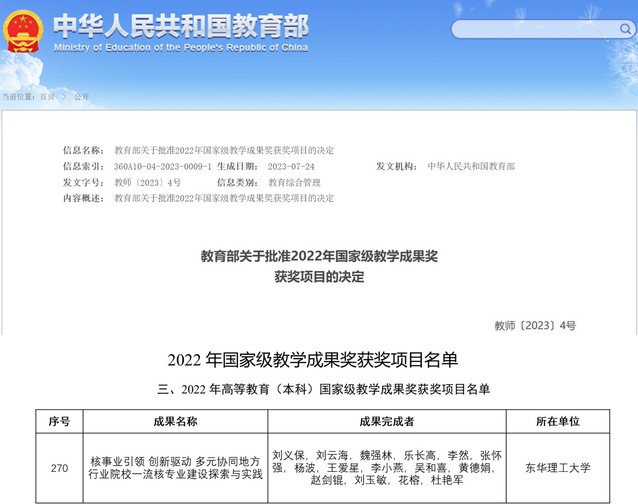The image size is (638, 504).
Task: Select the 发文机构 value 中华人民共和国教育部
Action: [x=471, y=166]
